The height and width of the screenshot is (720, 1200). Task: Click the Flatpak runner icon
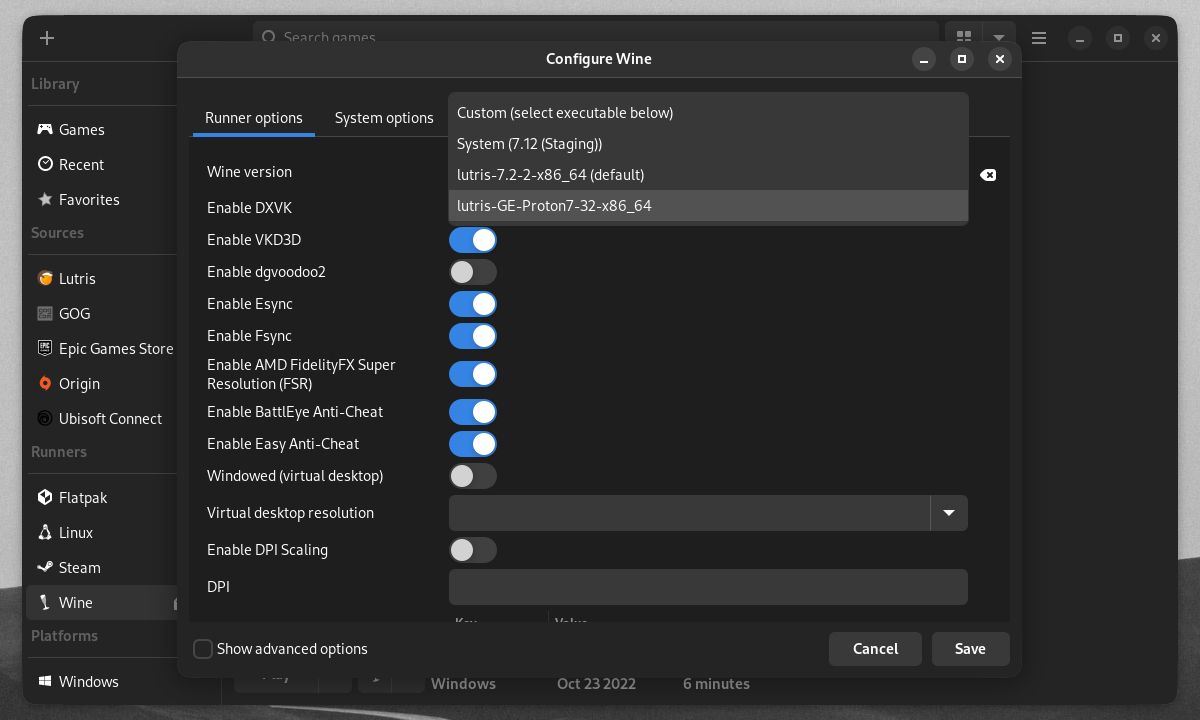point(45,497)
